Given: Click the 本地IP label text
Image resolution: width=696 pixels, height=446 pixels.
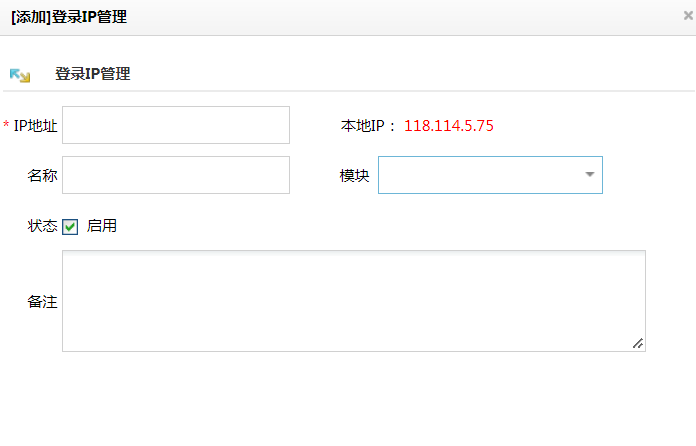Looking at the screenshot, I should [368, 126].
